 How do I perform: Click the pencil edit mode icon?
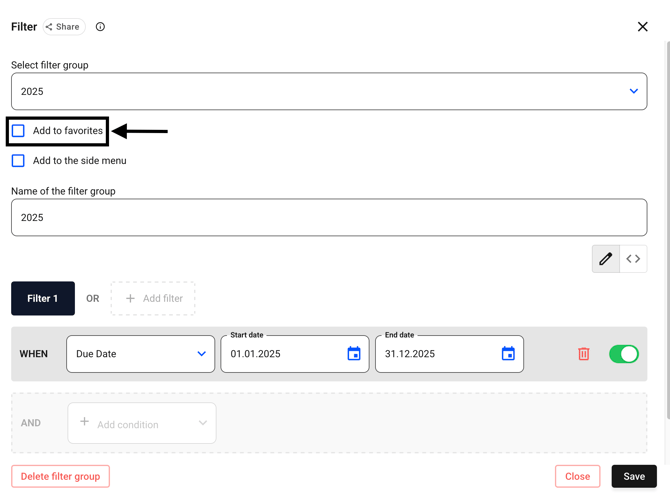point(605,259)
